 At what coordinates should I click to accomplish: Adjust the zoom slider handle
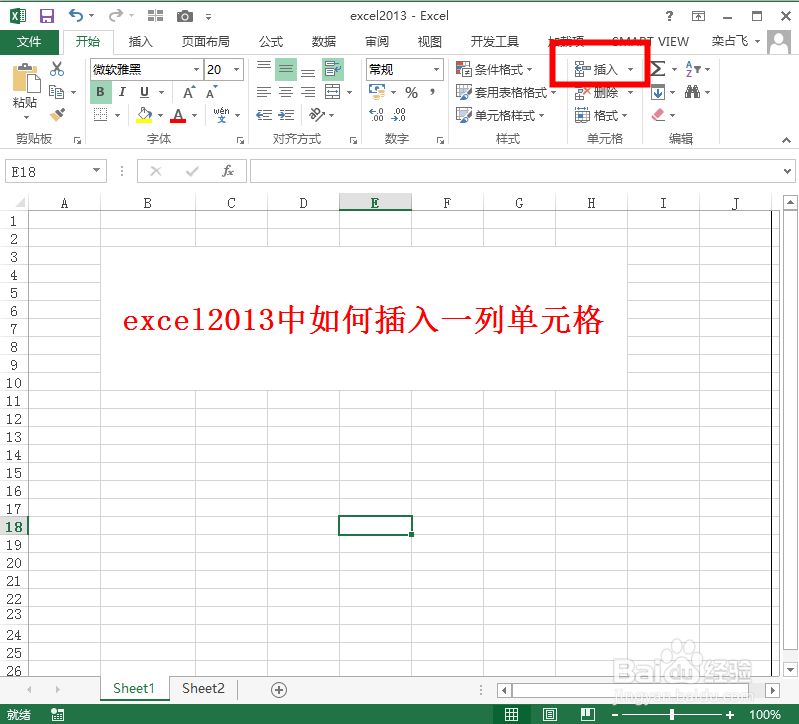pos(672,714)
